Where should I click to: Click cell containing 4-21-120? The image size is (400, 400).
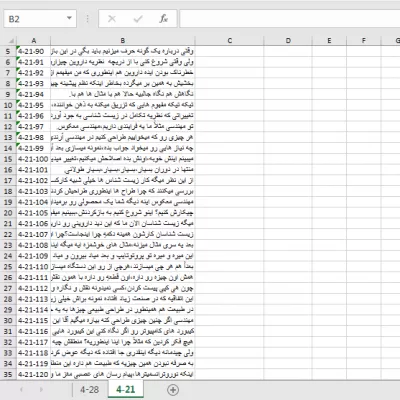(x=33, y=374)
